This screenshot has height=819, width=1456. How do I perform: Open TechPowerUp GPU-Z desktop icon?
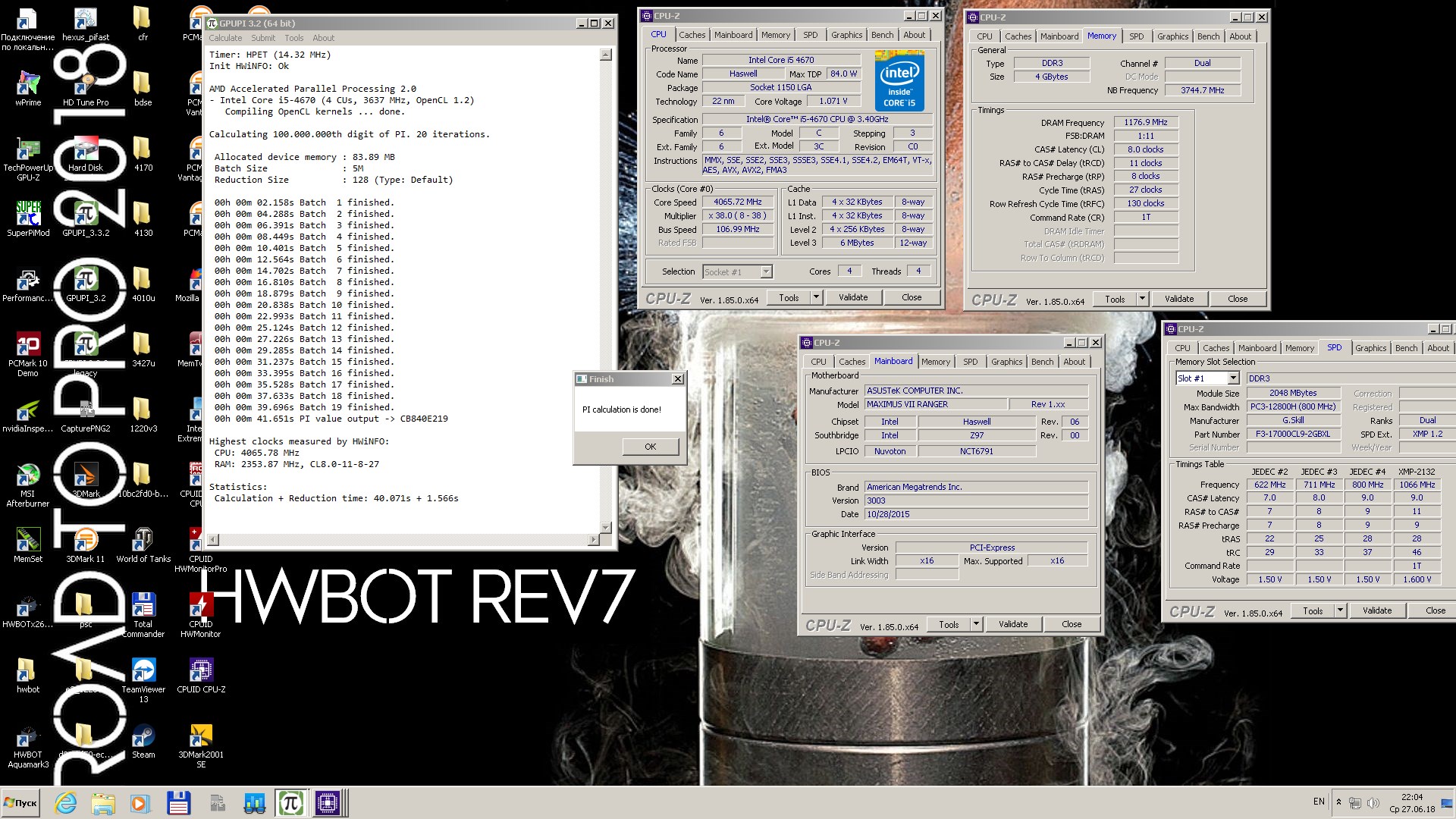28,158
